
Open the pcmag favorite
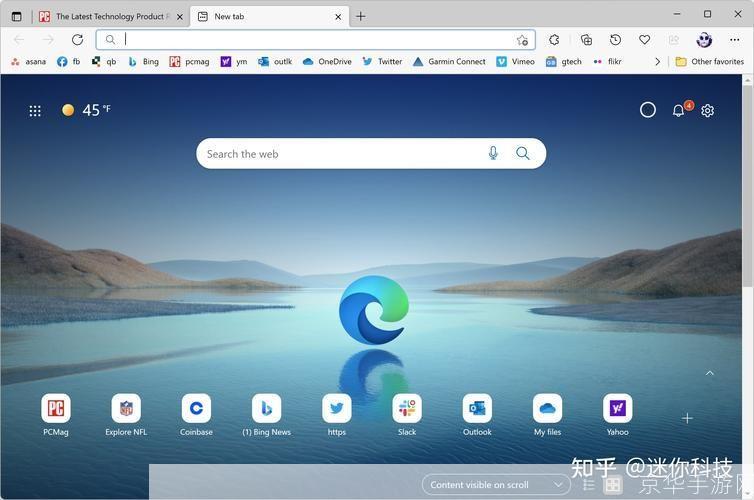click(x=189, y=62)
